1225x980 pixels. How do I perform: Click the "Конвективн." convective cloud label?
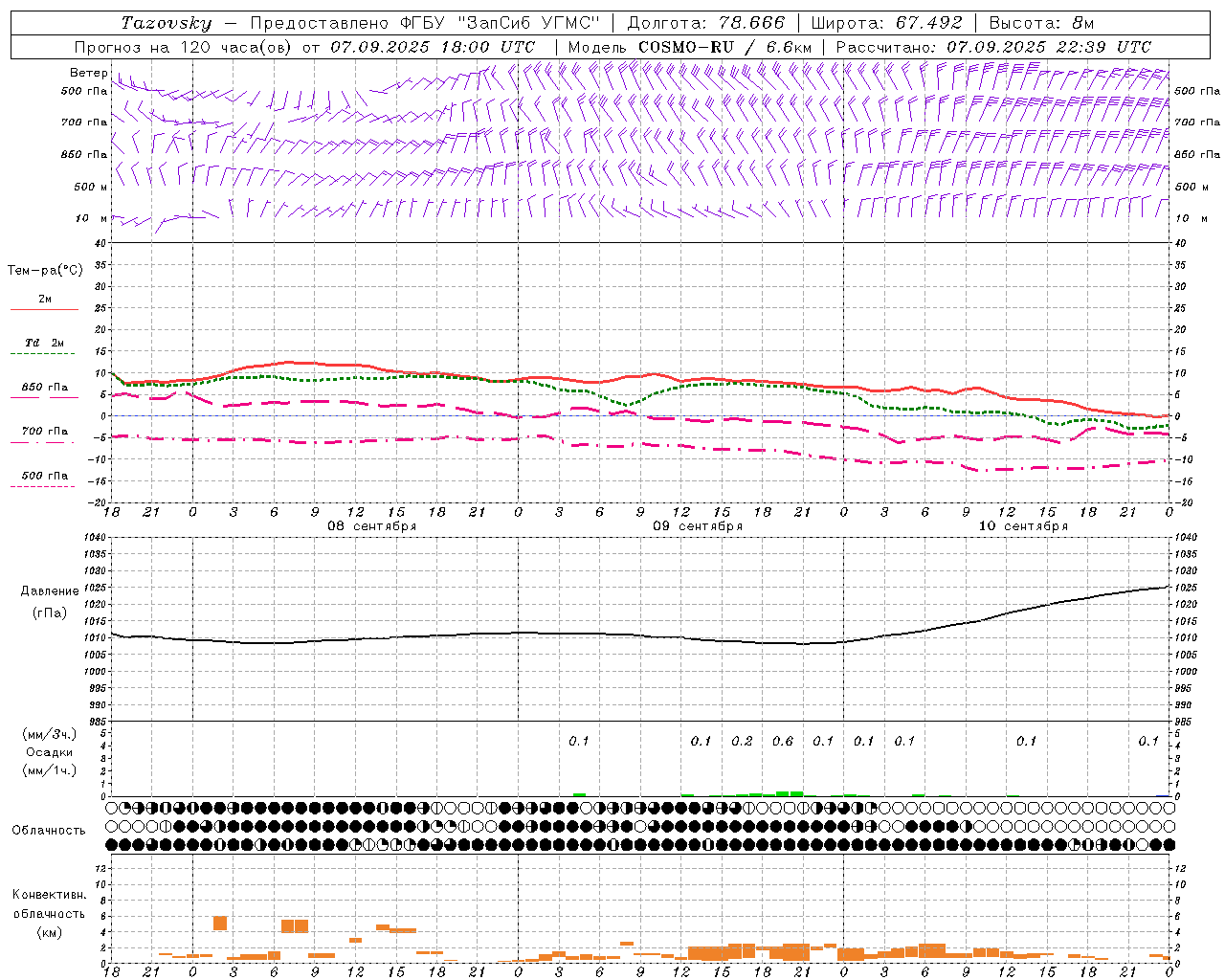coord(49,895)
